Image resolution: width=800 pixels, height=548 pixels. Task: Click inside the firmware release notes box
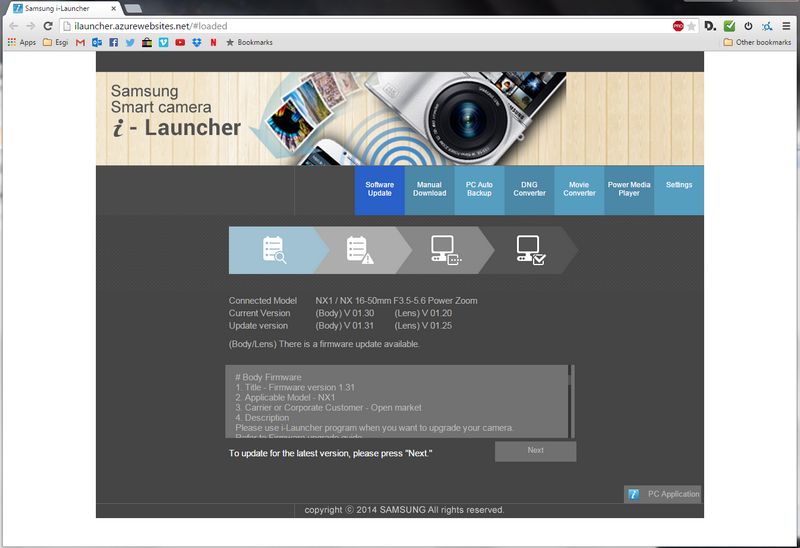(397, 402)
